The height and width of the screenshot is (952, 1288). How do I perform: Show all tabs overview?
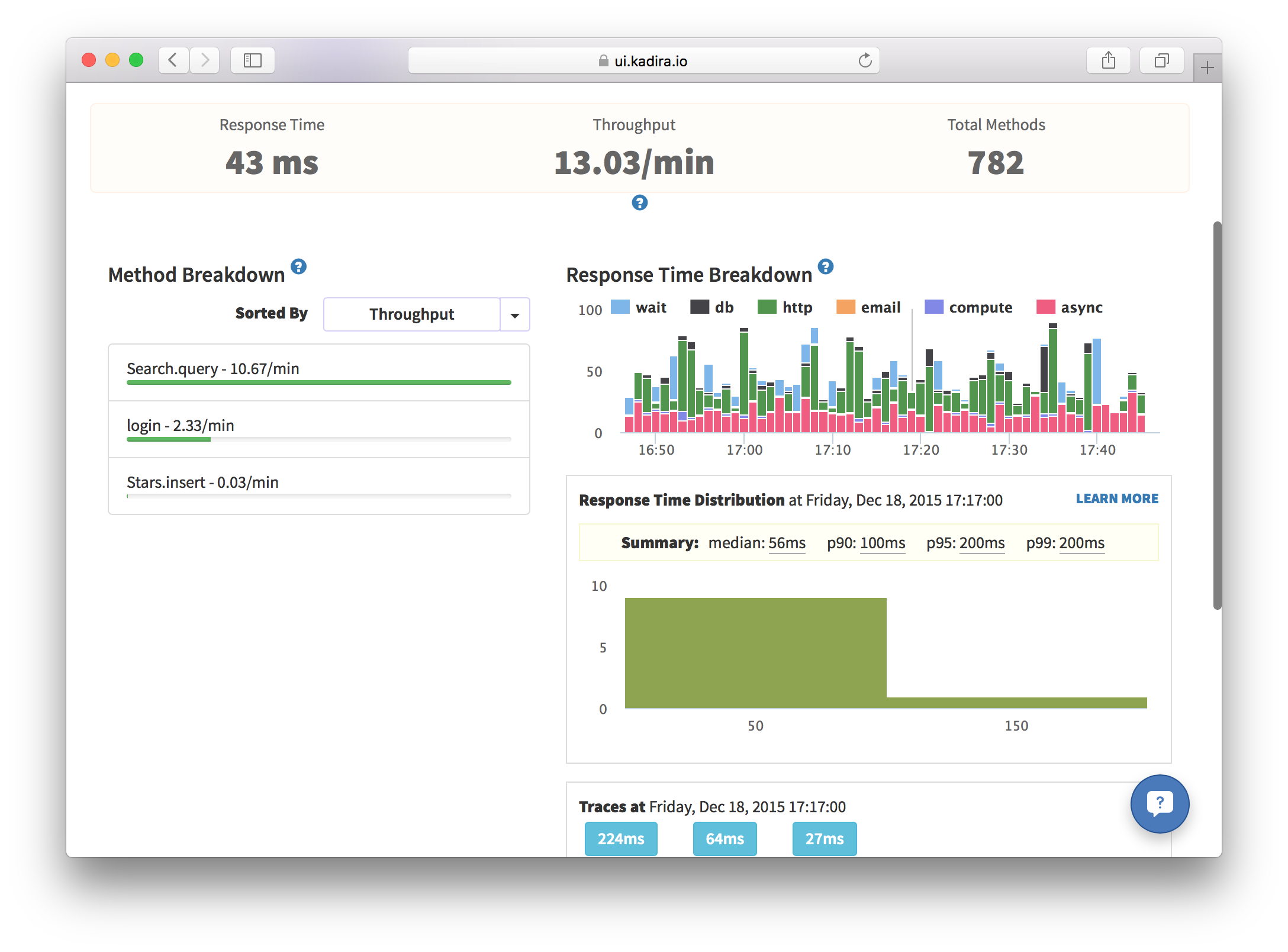[x=1161, y=60]
